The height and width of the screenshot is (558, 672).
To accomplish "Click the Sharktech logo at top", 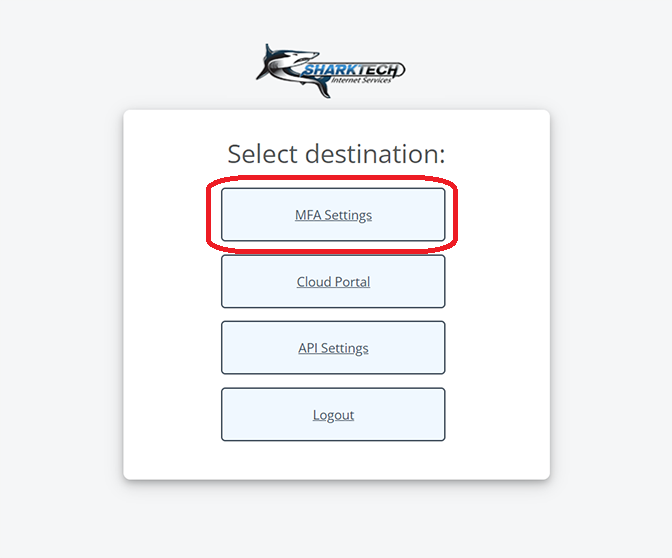I will (x=330, y=71).
